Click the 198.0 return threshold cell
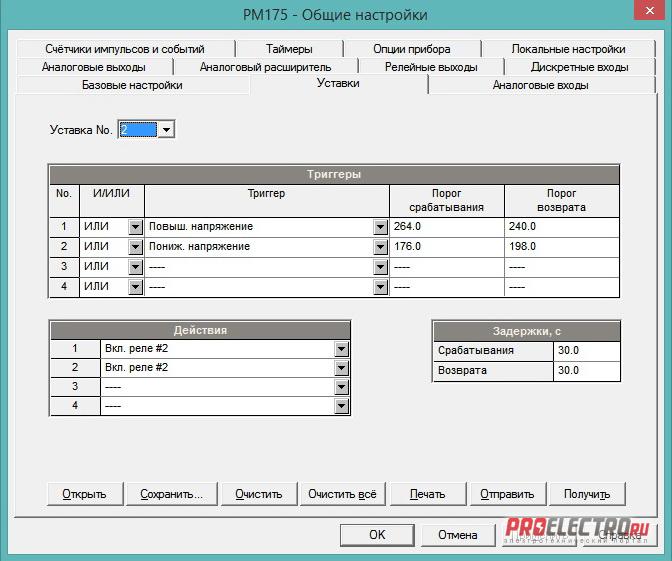 coord(560,247)
